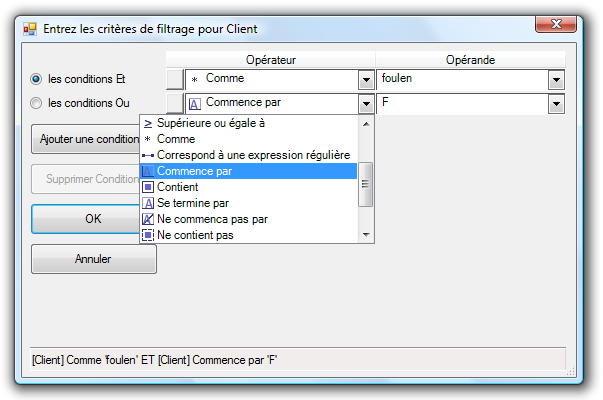Click the 'Supérieure ou égale à' operator icon

coord(148,124)
